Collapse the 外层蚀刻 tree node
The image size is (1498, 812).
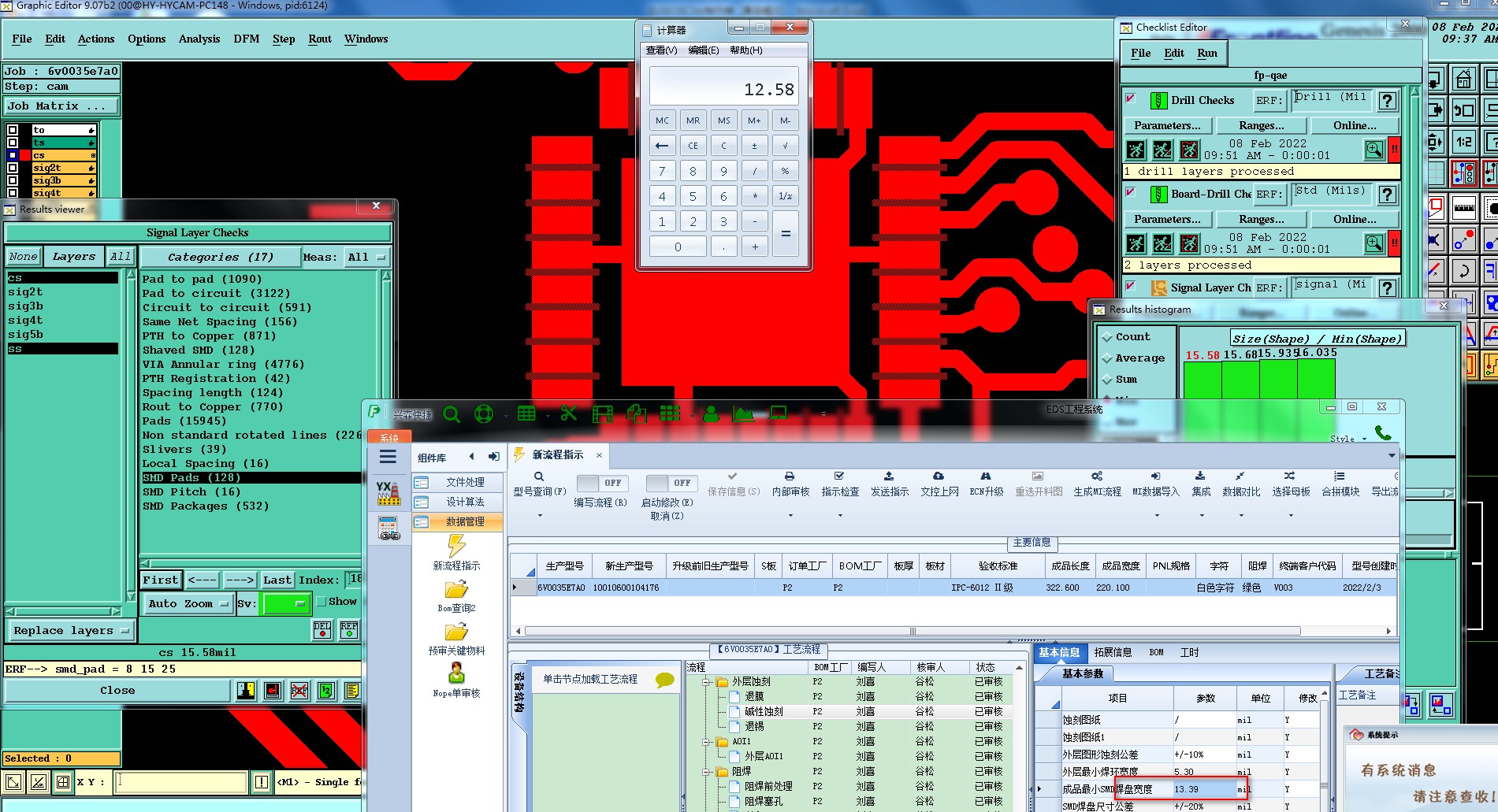tap(707, 682)
